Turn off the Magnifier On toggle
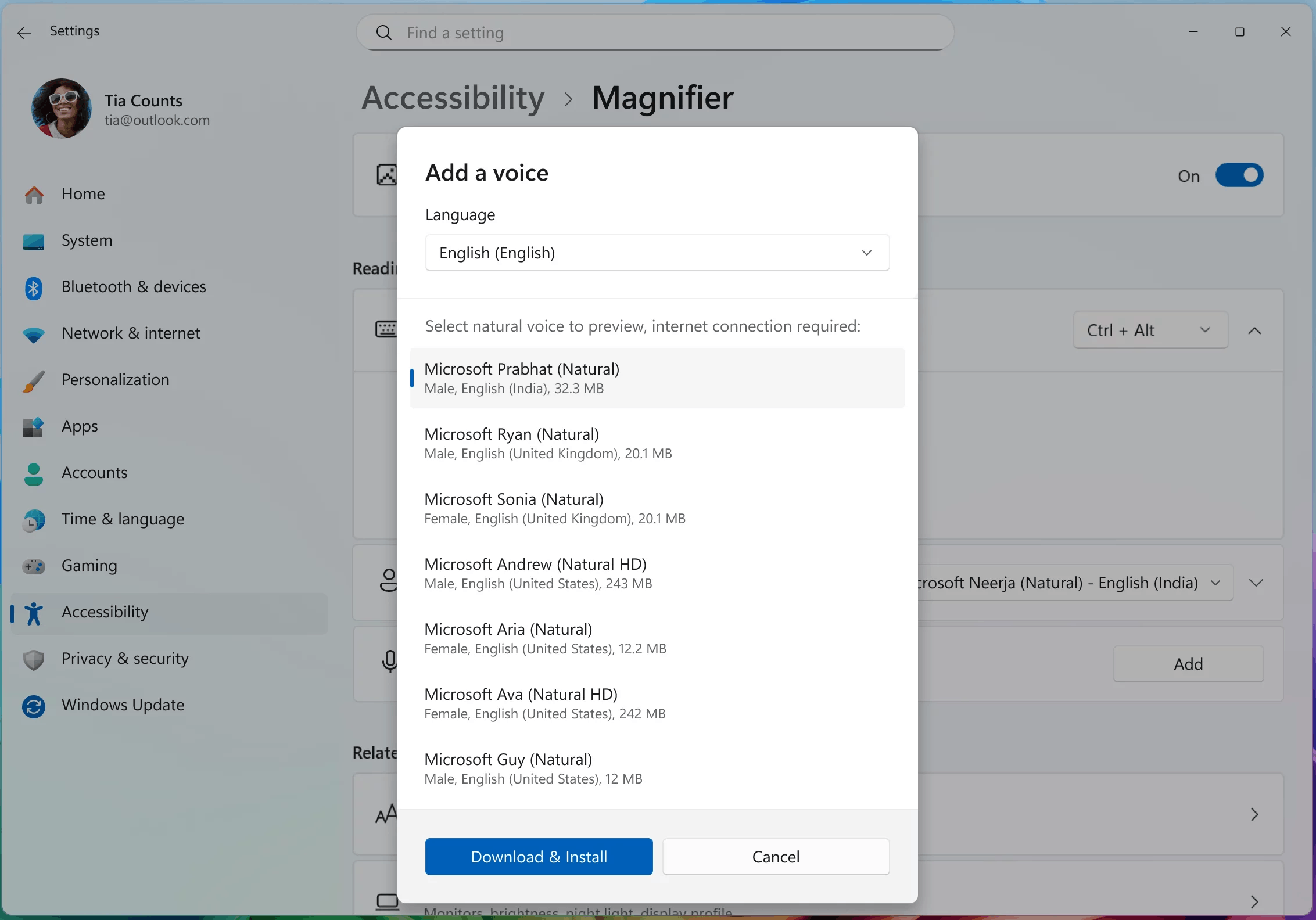1316x920 pixels. point(1239,175)
